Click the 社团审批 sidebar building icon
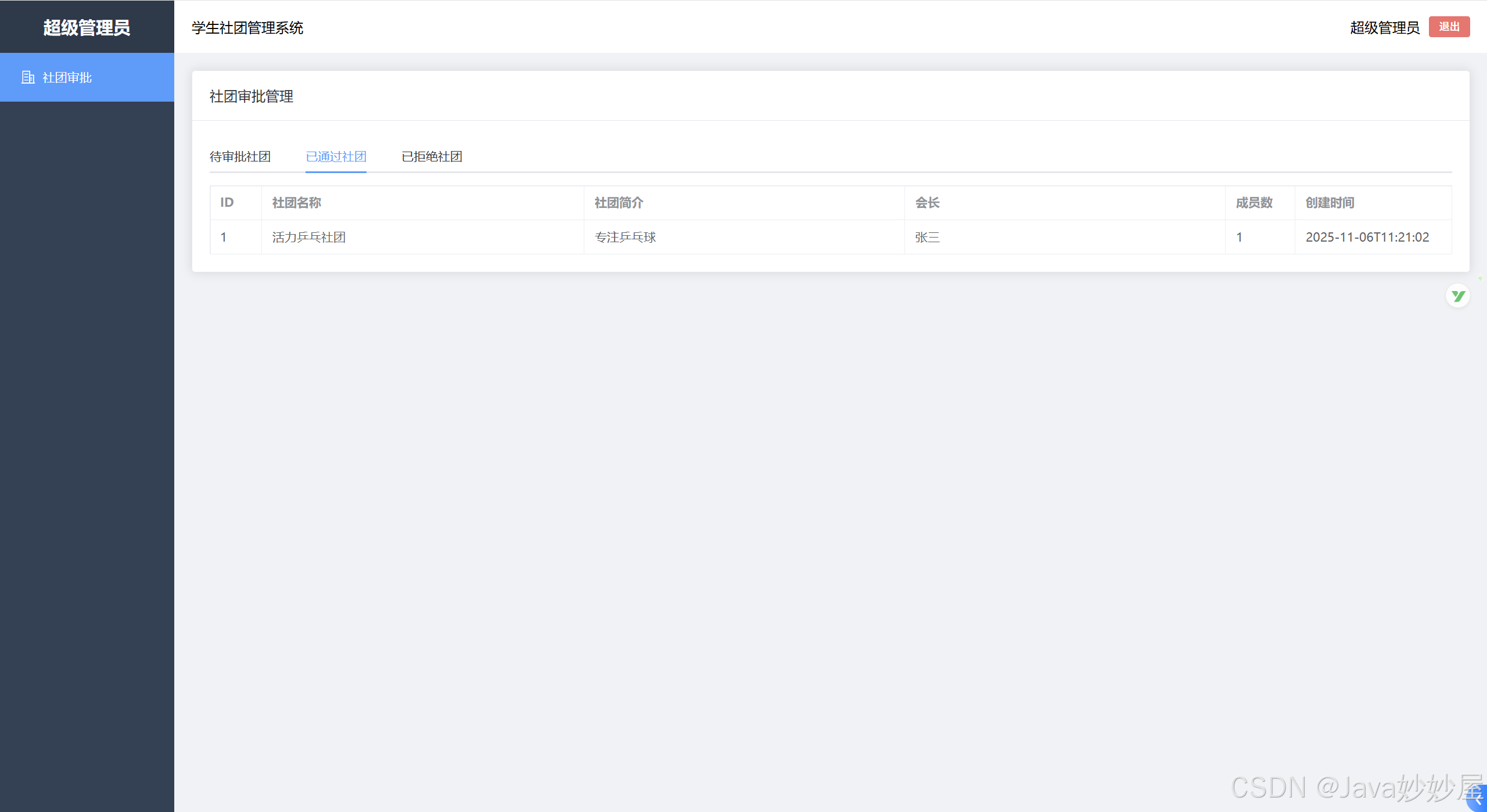Viewport: 1487px width, 812px height. click(28, 77)
